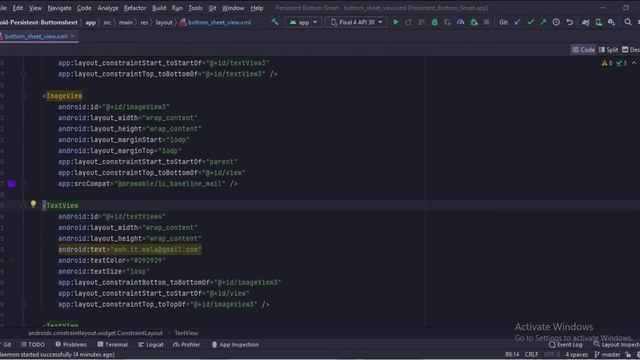The width and height of the screenshot is (640, 360).
Task: Open the Help menu
Action: tap(257, 8)
